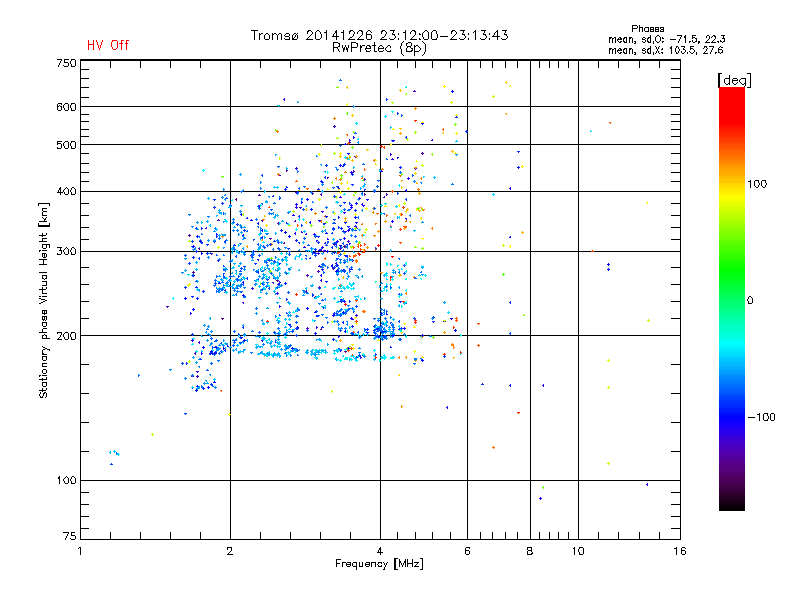Click the y-axis tick label '75'
The width and height of the screenshot is (800, 600).
pyautogui.click(x=70, y=536)
